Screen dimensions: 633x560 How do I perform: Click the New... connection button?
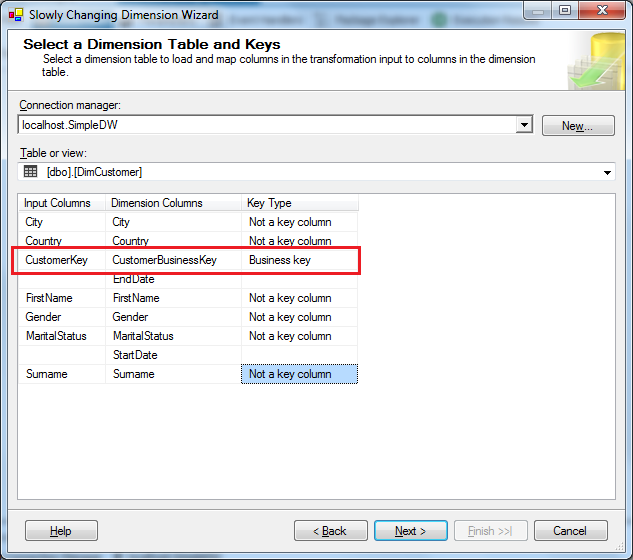pyautogui.click(x=577, y=126)
